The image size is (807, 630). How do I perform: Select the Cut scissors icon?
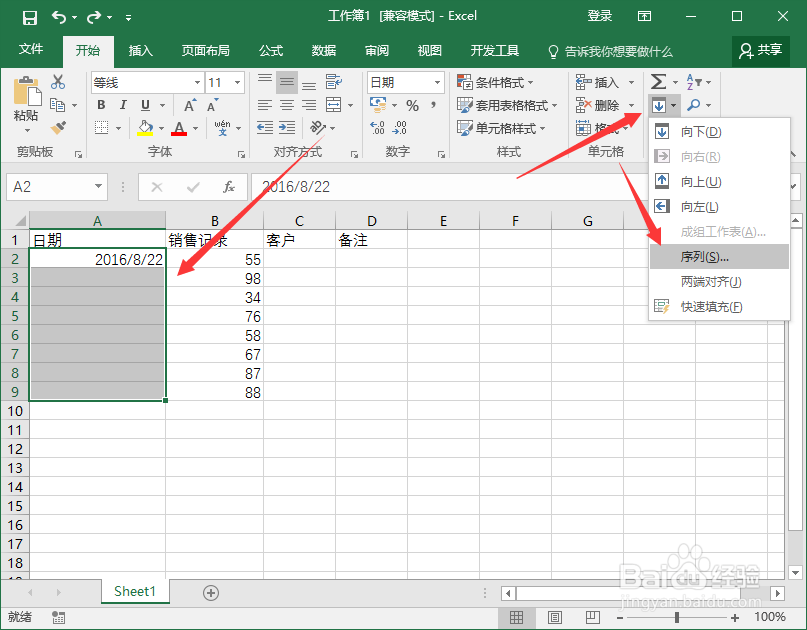[x=58, y=82]
